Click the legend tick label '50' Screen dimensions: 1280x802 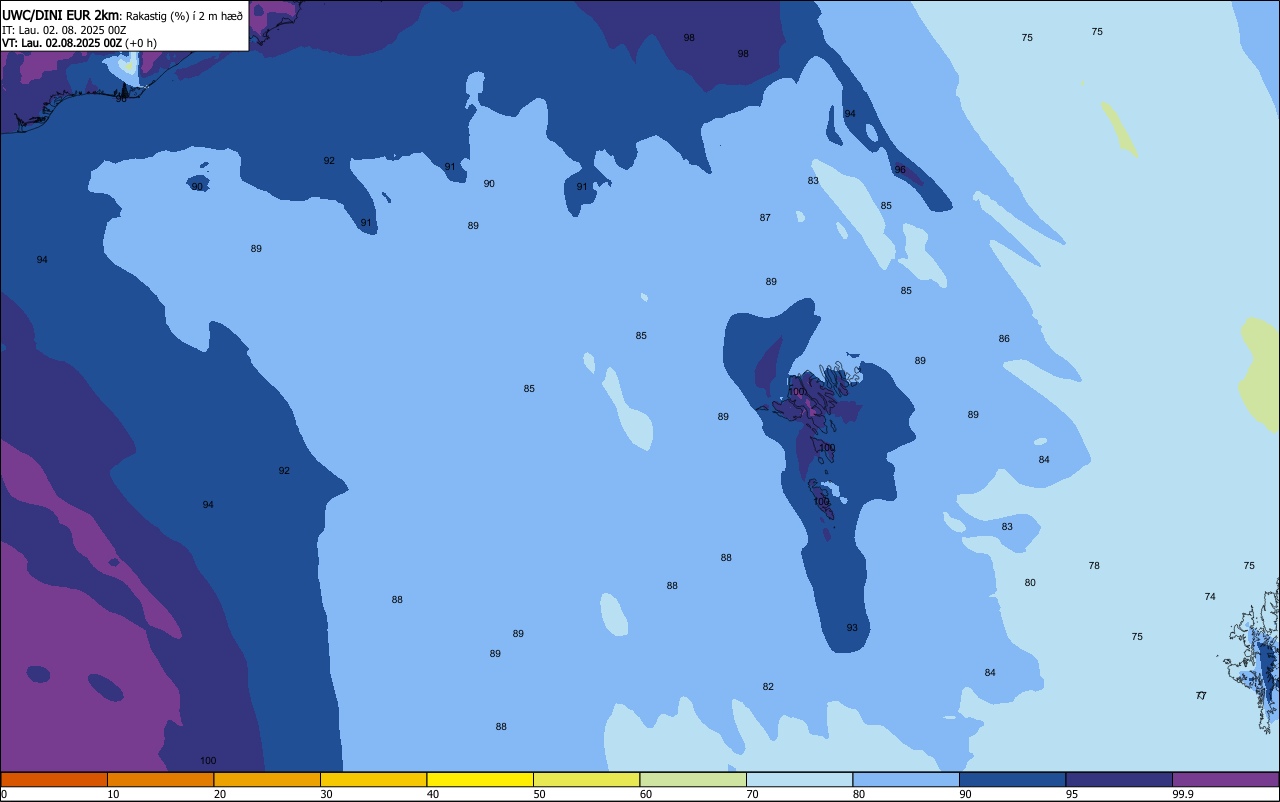pyautogui.click(x=539, y=794)
